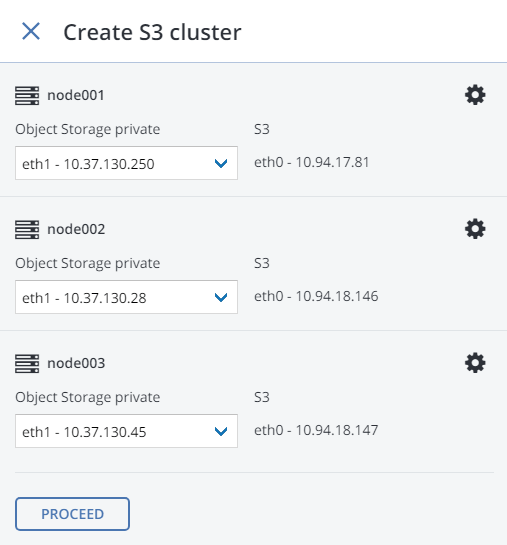The height and width of the screenshot is (545, 507).
Task: Open settings gear for node002
Action: 475,229
